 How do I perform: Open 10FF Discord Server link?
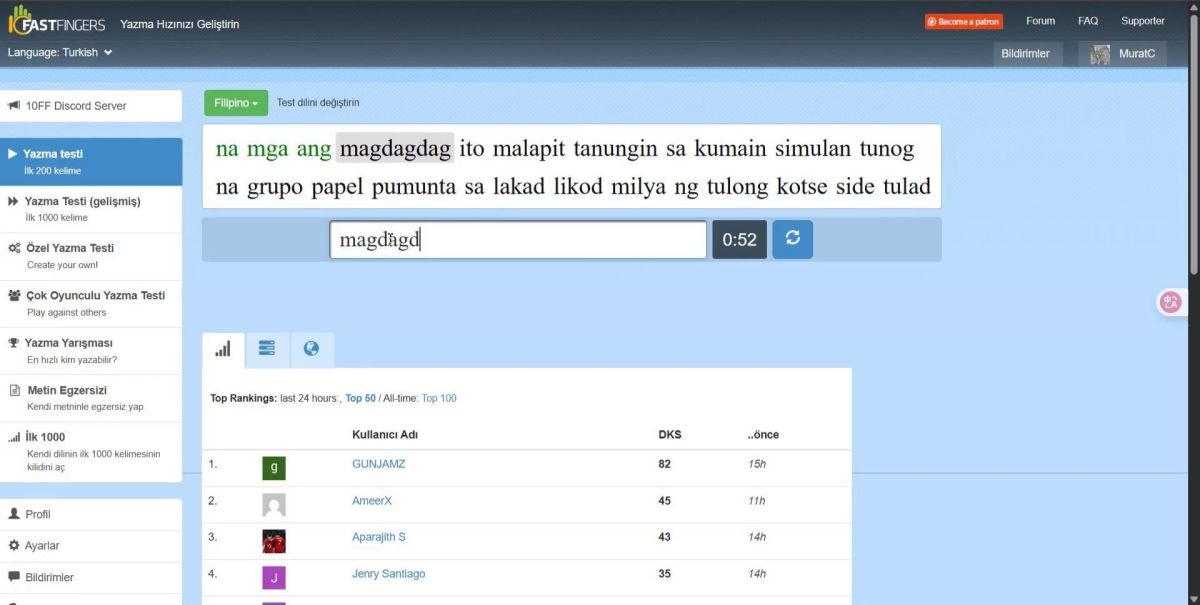pos(90,106)
